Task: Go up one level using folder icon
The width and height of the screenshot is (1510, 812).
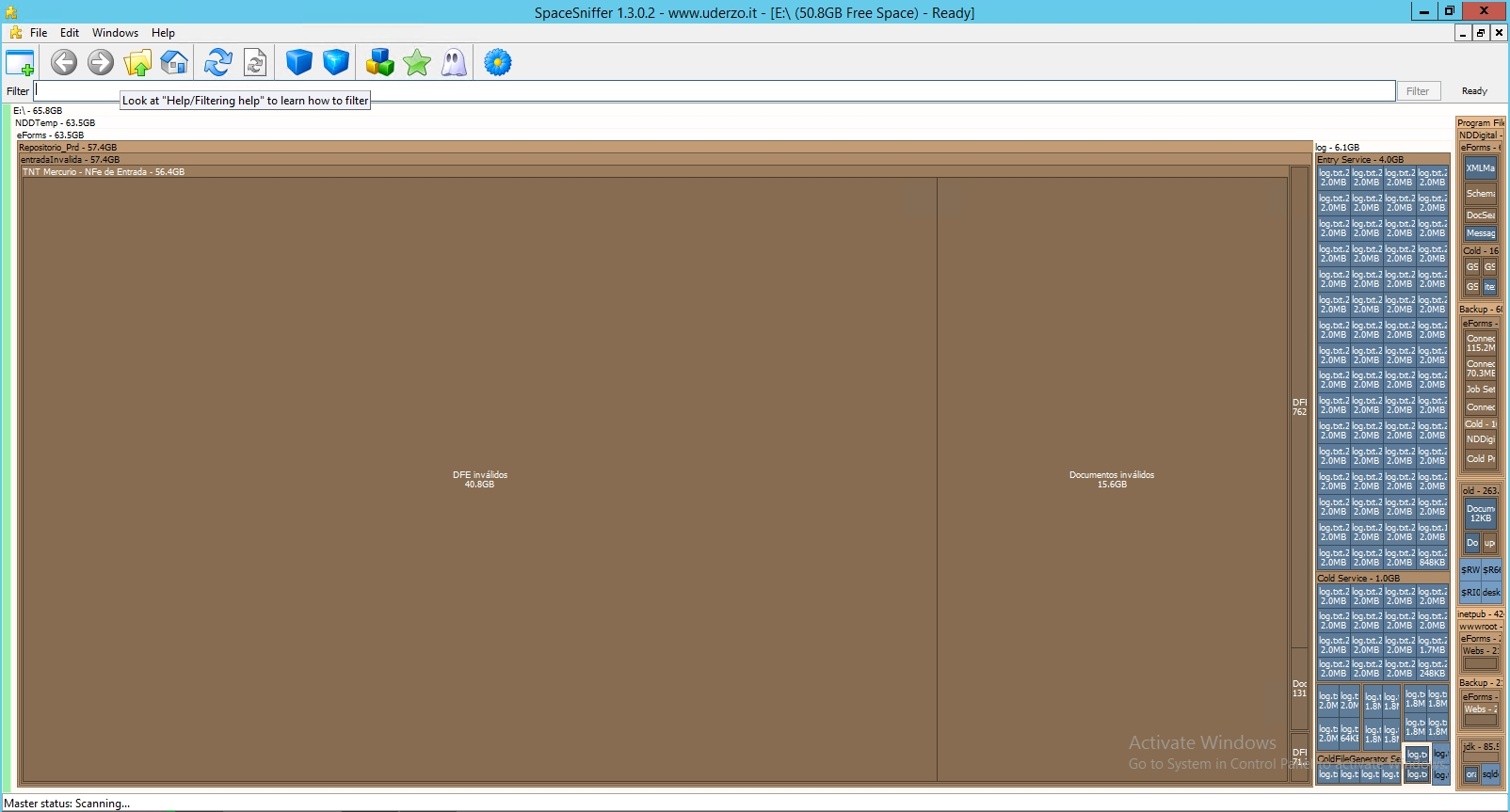Action: 137,63
